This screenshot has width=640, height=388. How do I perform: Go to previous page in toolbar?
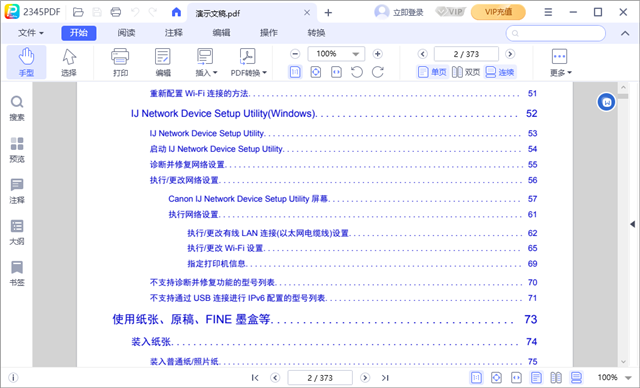click(x=423, y=54)
